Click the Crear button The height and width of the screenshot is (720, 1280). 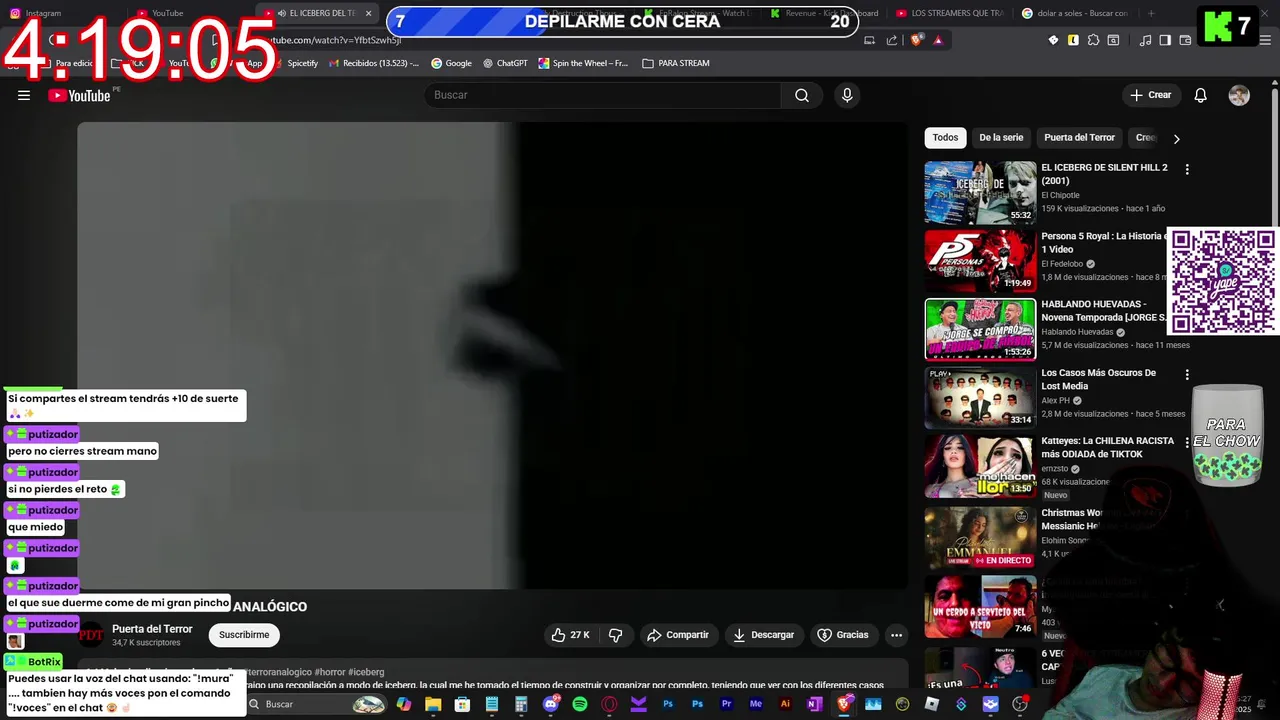[1150, 95]
